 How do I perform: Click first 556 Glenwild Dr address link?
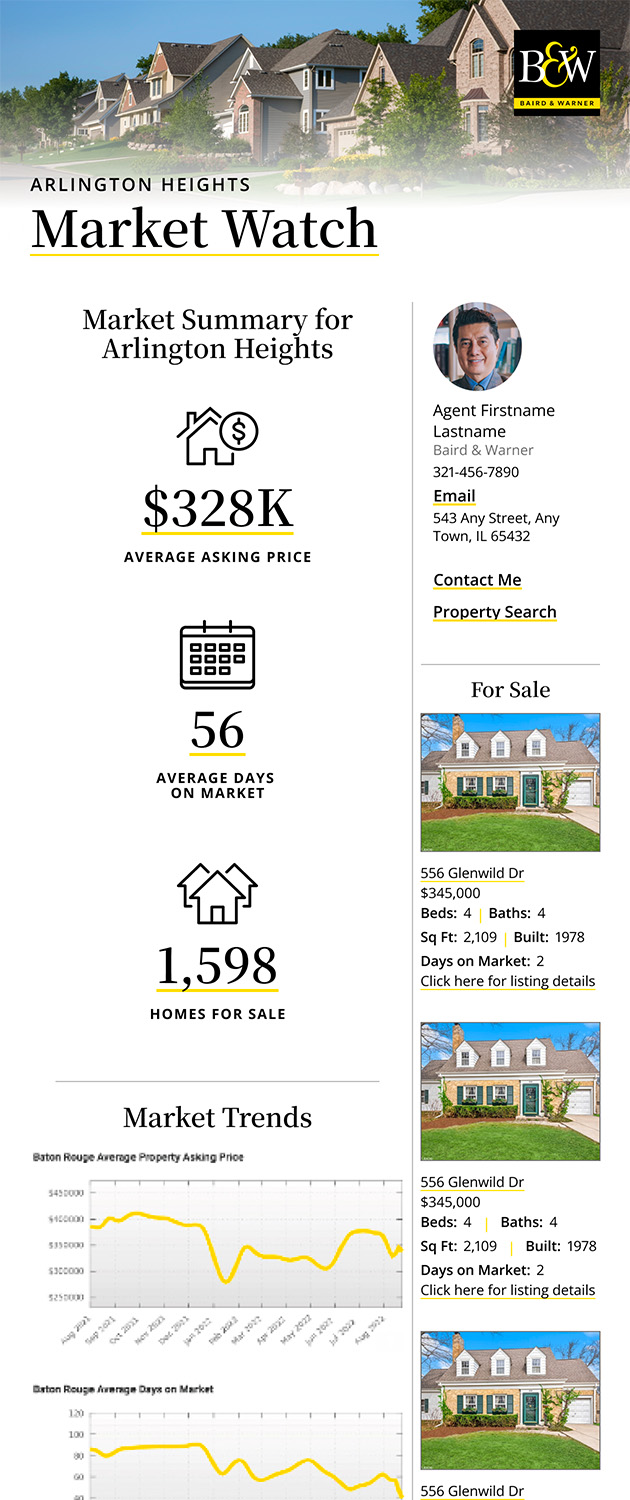coord(472,873)
